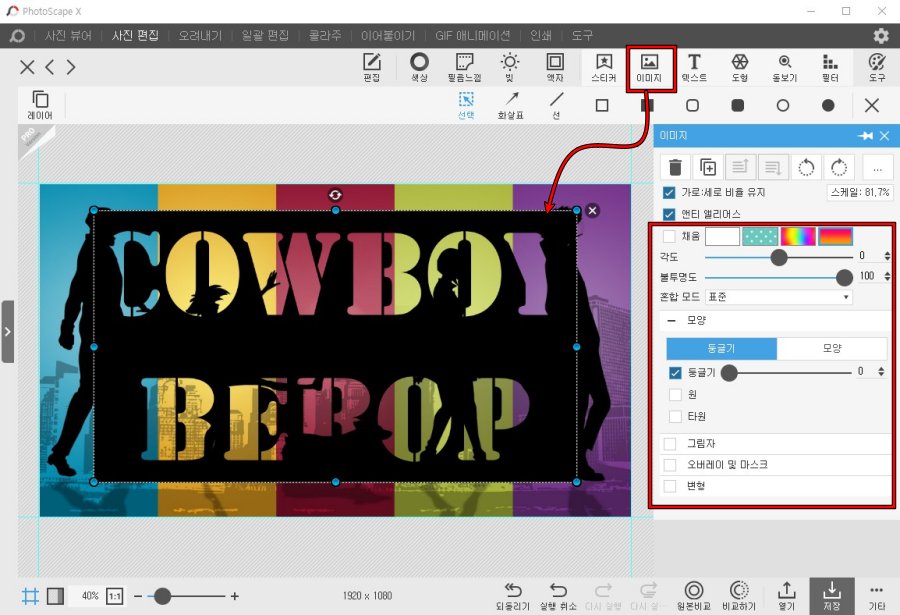The height and width of the screenshot is (615, 900).
Task: Click 되돌리기 (Revert) button
Action: pos(513,595)
